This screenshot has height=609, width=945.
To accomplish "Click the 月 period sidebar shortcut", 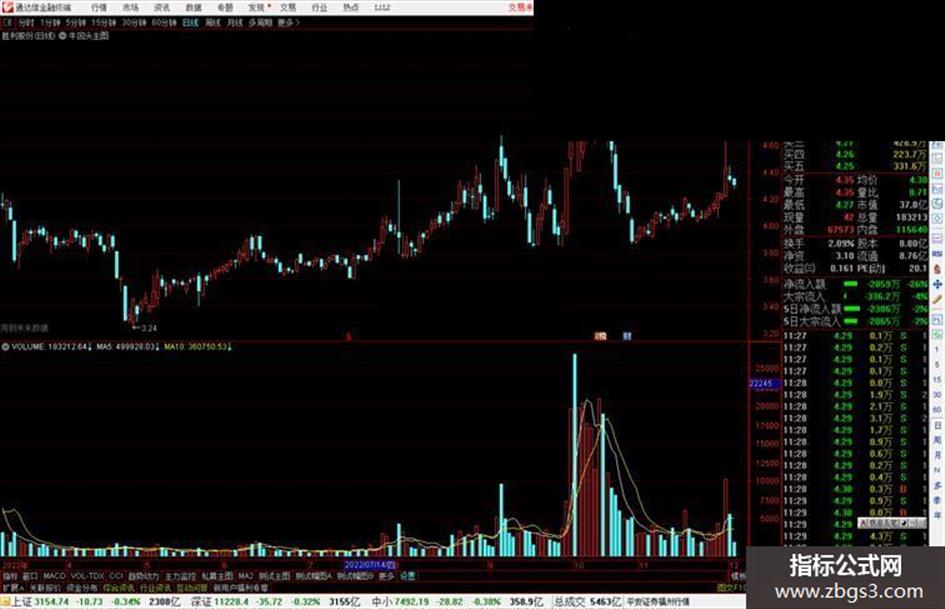I will [937, 455].
